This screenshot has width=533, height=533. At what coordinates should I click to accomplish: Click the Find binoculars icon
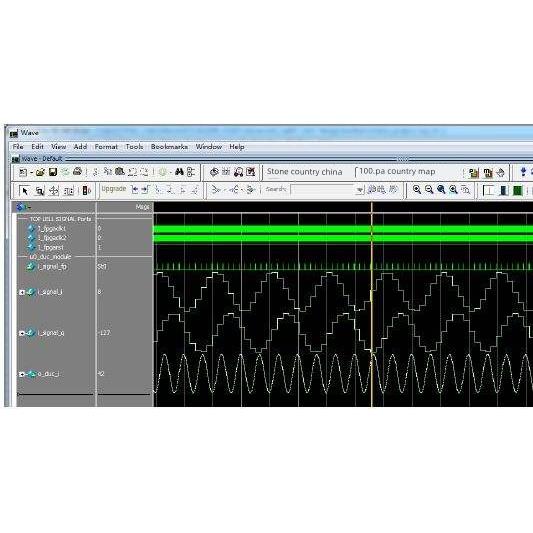(x=179, y=172)
